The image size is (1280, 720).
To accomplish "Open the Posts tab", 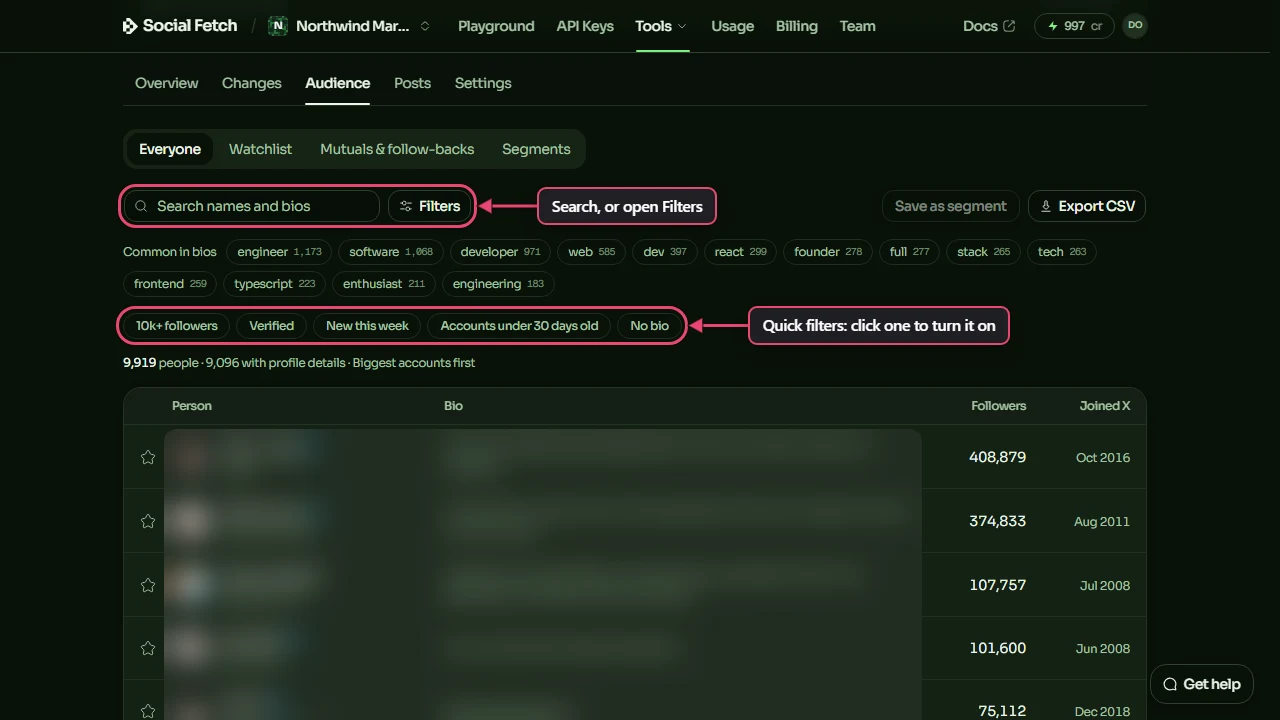I will tap(412, 83).
